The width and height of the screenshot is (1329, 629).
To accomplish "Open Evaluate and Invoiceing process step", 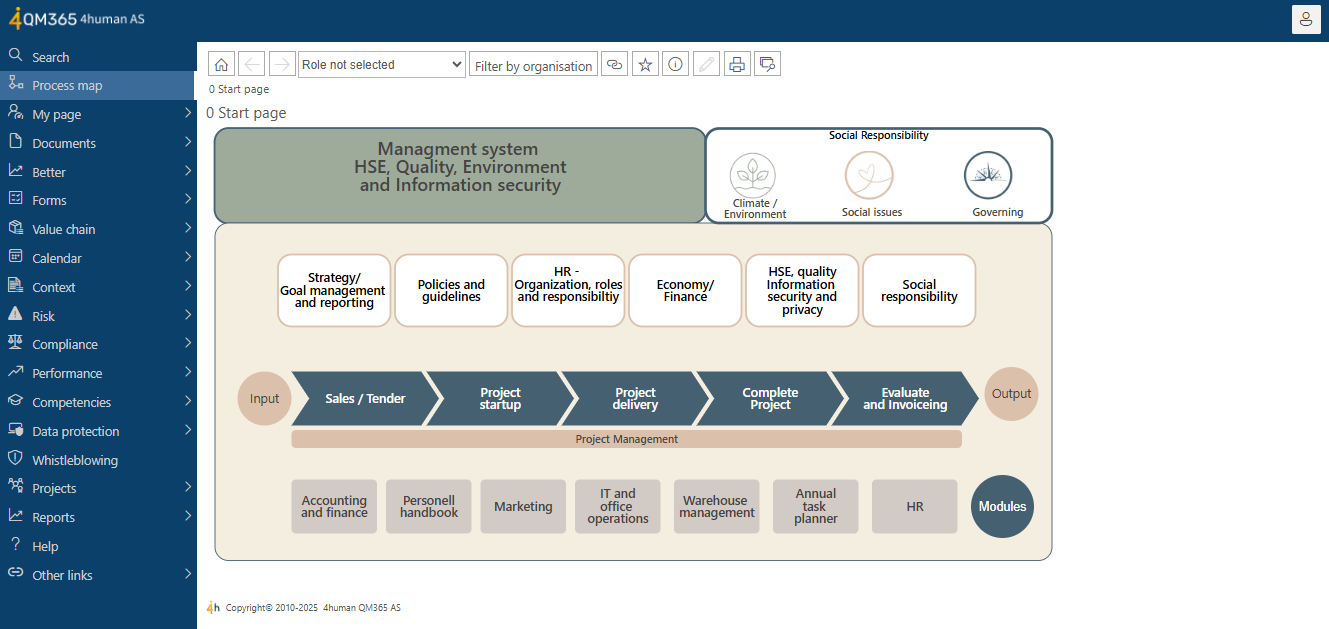I will point(905,399).
